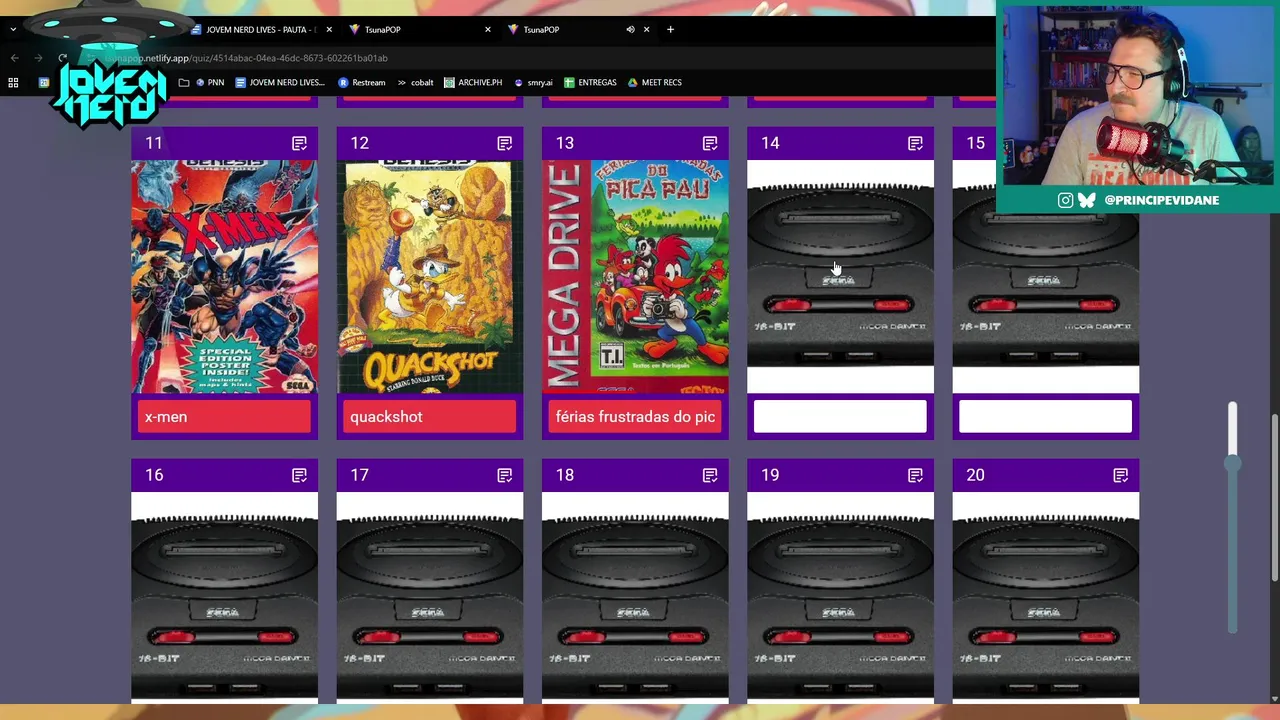This screenshot has height=720, width=1280.
Task: Click the Sega console image on card 14
Action: (840, 277)
